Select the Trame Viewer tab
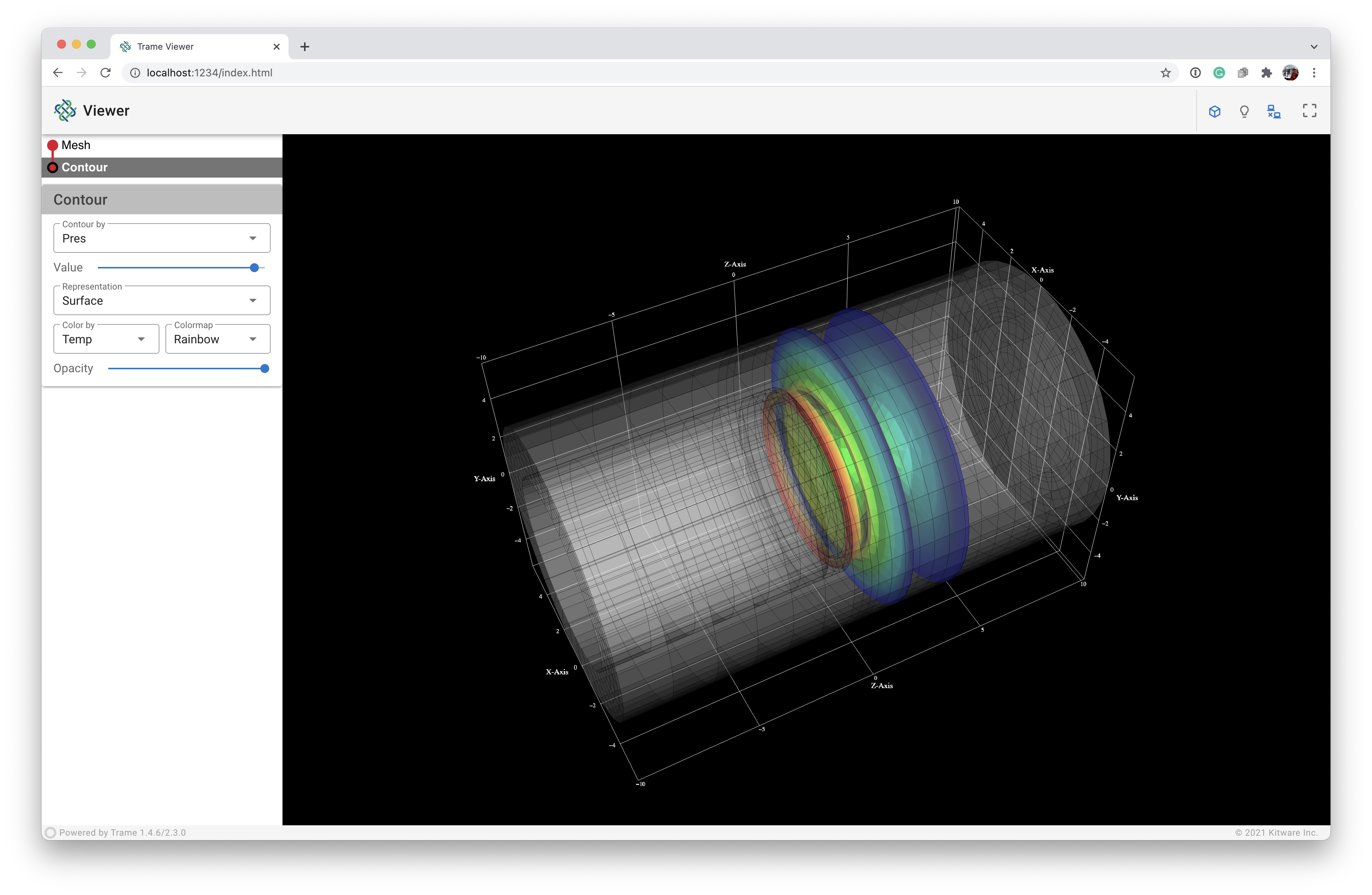This screenshot has height=895, width=1372. click(x=199, y=47)
